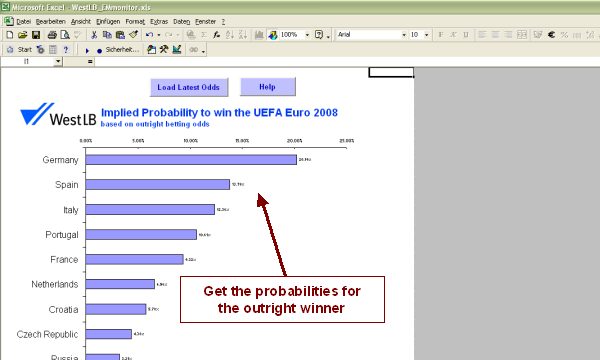Open the redo history dropdown arrow

point(178,35)
